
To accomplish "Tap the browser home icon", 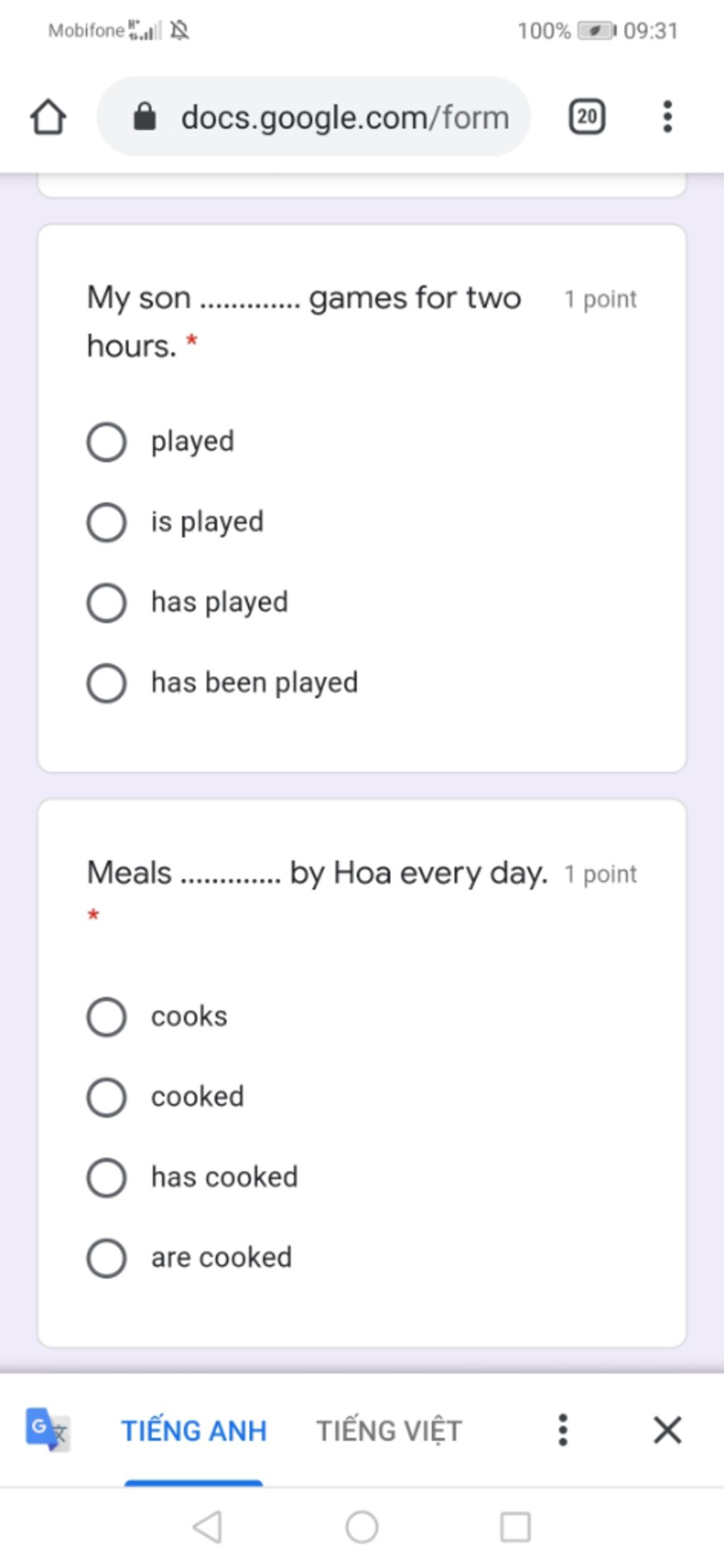I will coord(48,117).
